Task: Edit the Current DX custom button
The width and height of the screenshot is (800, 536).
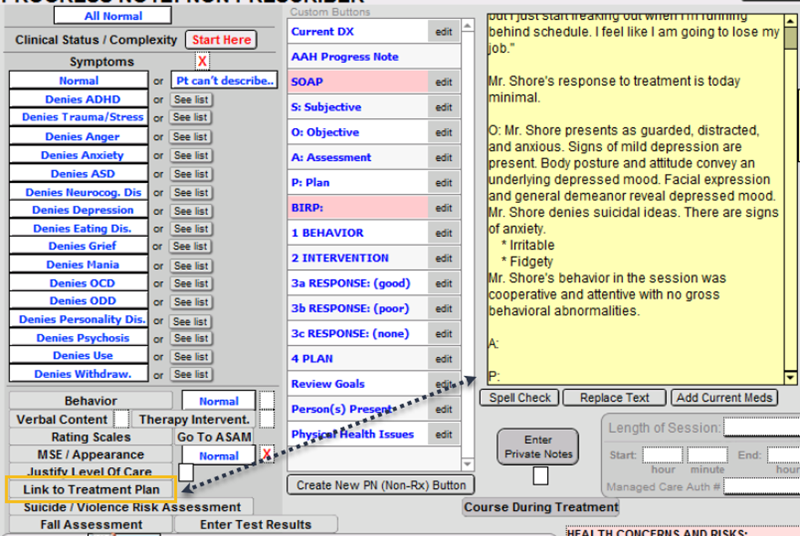Action: [x=443, y=32]
